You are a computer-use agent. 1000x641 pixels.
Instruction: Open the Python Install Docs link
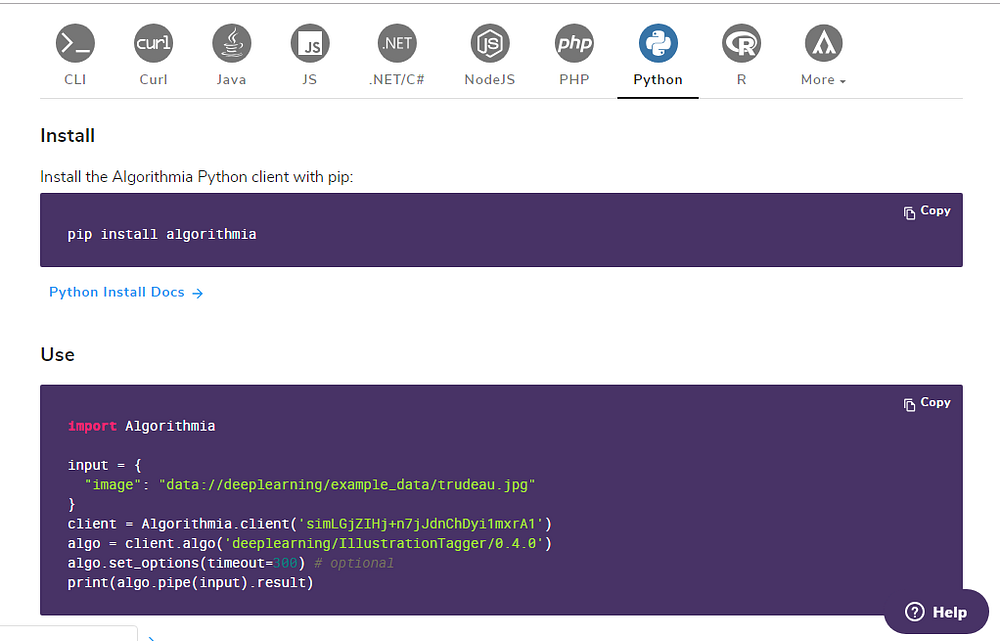point(117,292)
